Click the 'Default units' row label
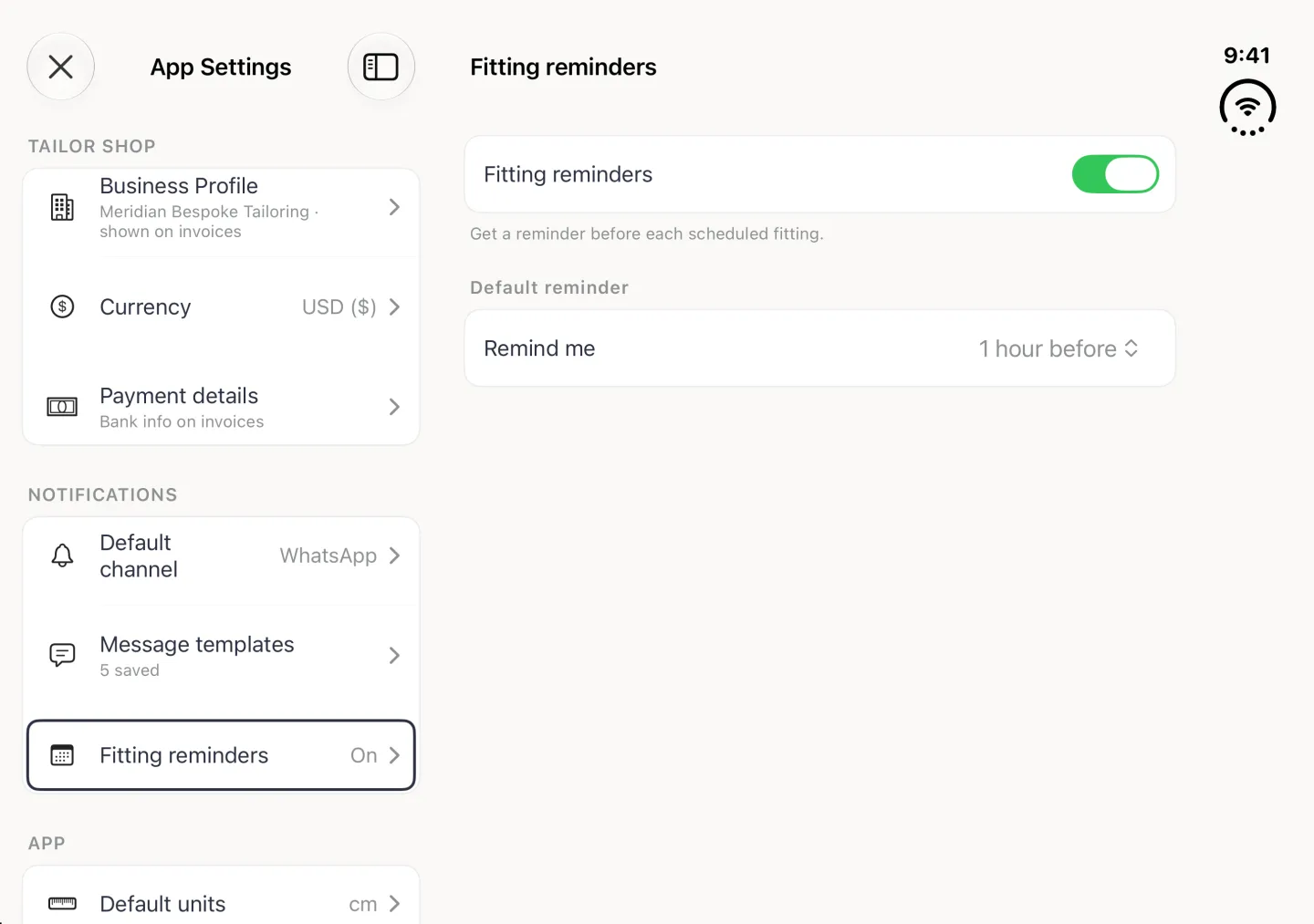 (x=162, y=904)
